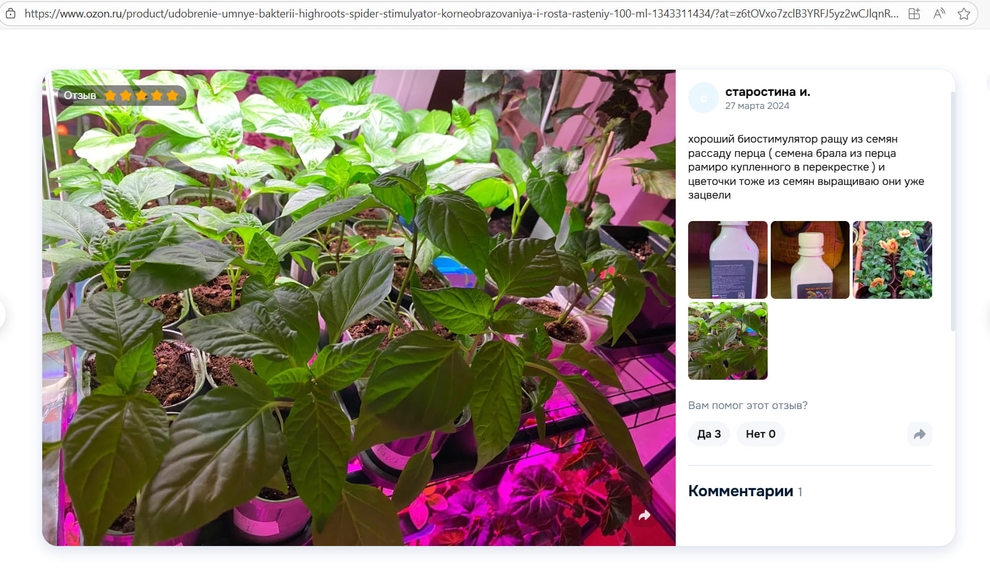Click the review panel vertical scrollbar

(x=952, y=212)
